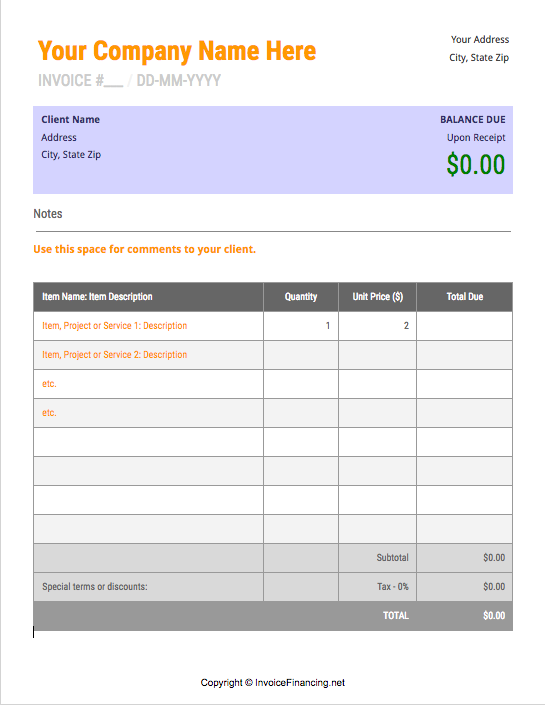Screen dimensions: 545x705
Task: Click the 'Your Address' text at top right
Action: 480,40
